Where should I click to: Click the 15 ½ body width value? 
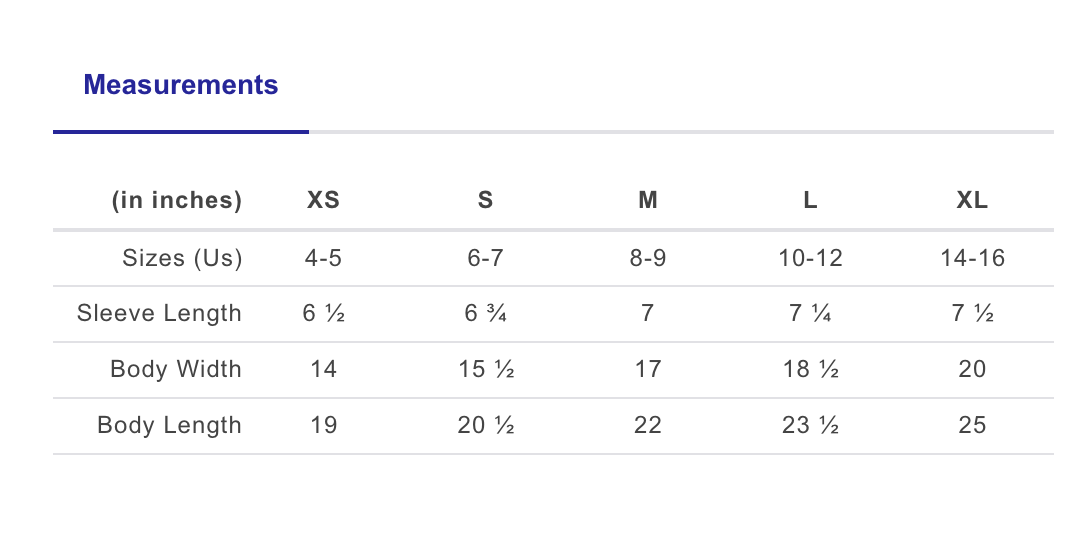[485, 369]
